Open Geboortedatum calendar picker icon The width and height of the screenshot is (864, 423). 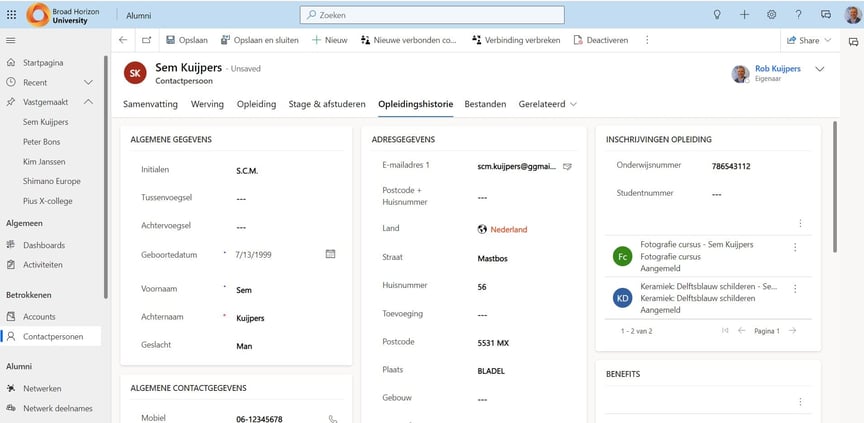pos(330,254)
